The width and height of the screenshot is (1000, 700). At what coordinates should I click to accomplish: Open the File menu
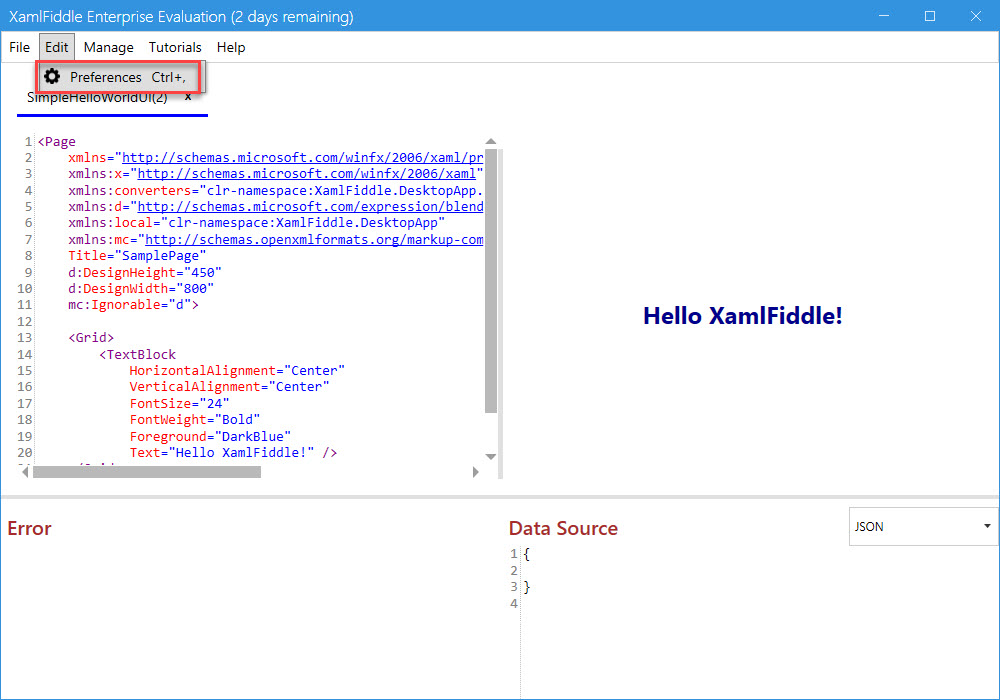tap(19, 47)
